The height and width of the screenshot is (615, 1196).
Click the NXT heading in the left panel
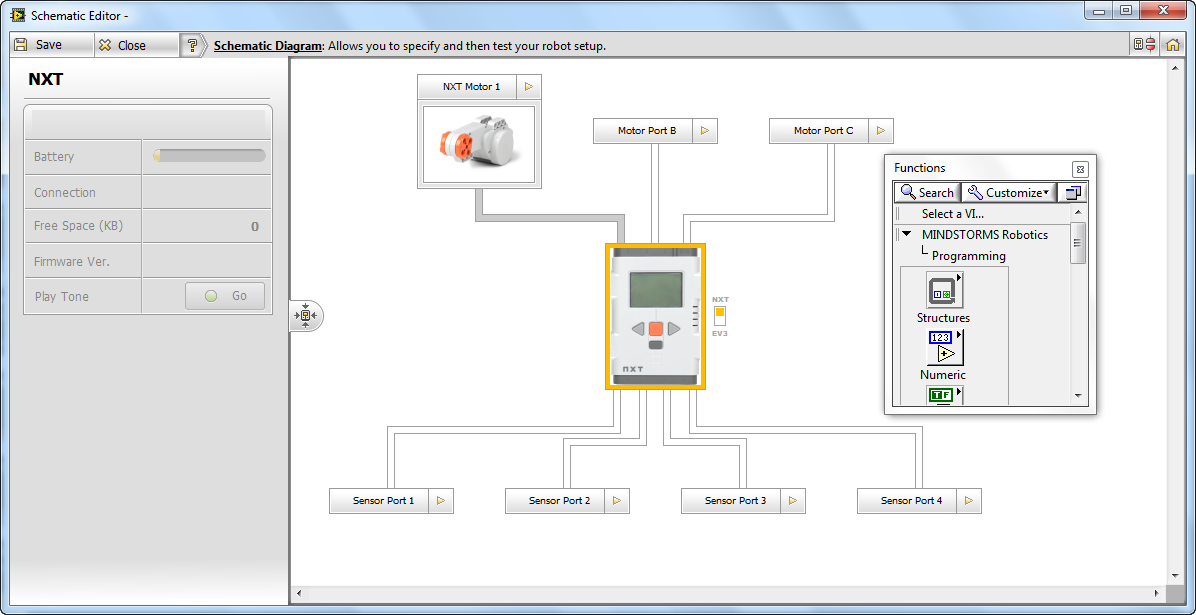pos(46,79)
